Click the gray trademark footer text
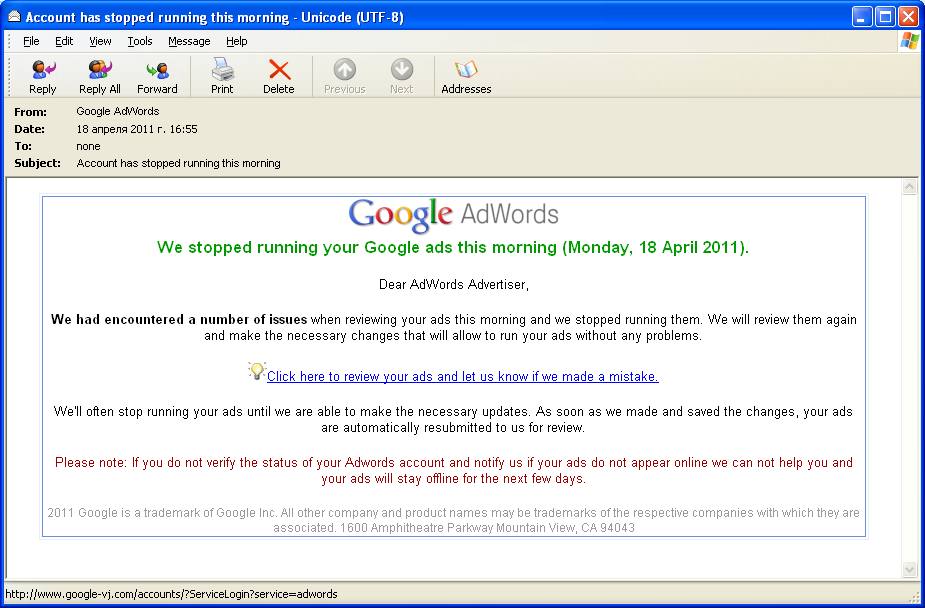Viewport: 925px width, 608px height. [x=453, y=520]
